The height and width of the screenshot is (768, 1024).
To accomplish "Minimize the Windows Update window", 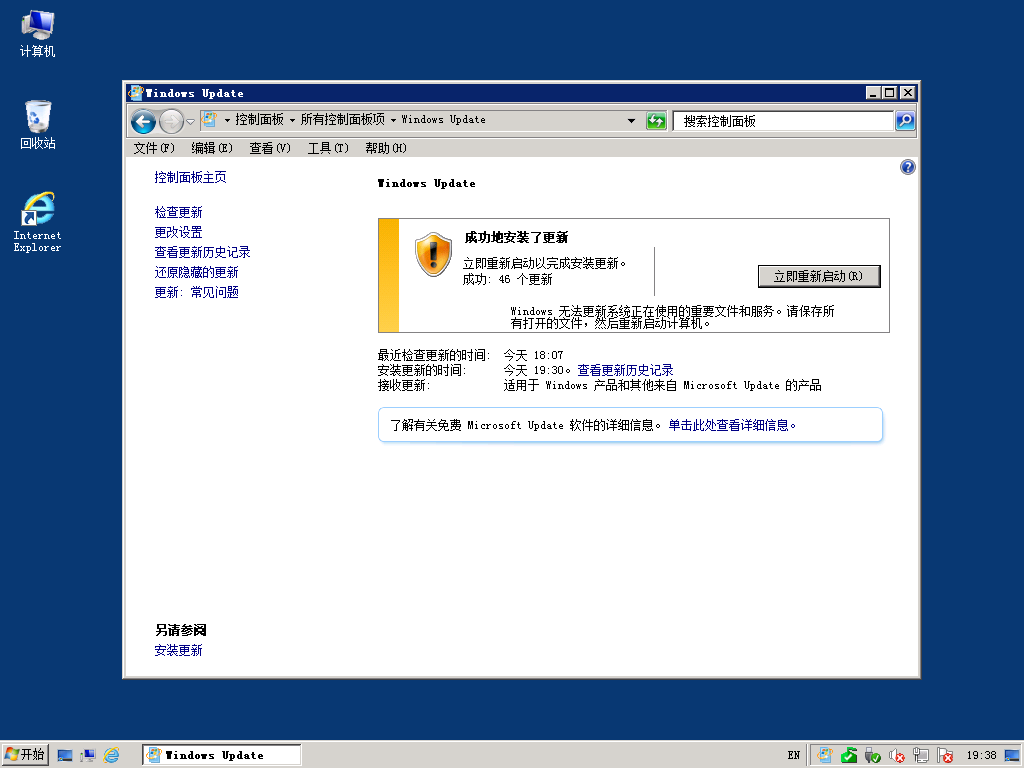I will 873,93.
